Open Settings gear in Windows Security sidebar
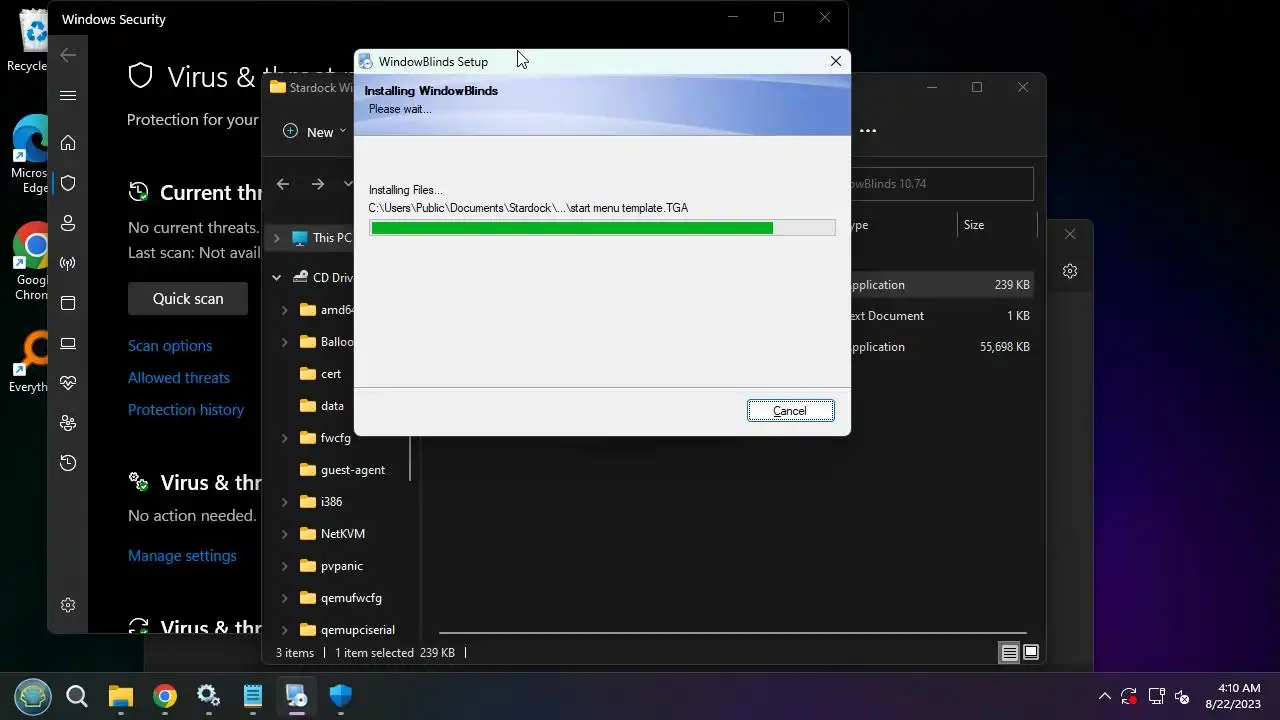This screenshot has width=1280, height=720. 68,605
